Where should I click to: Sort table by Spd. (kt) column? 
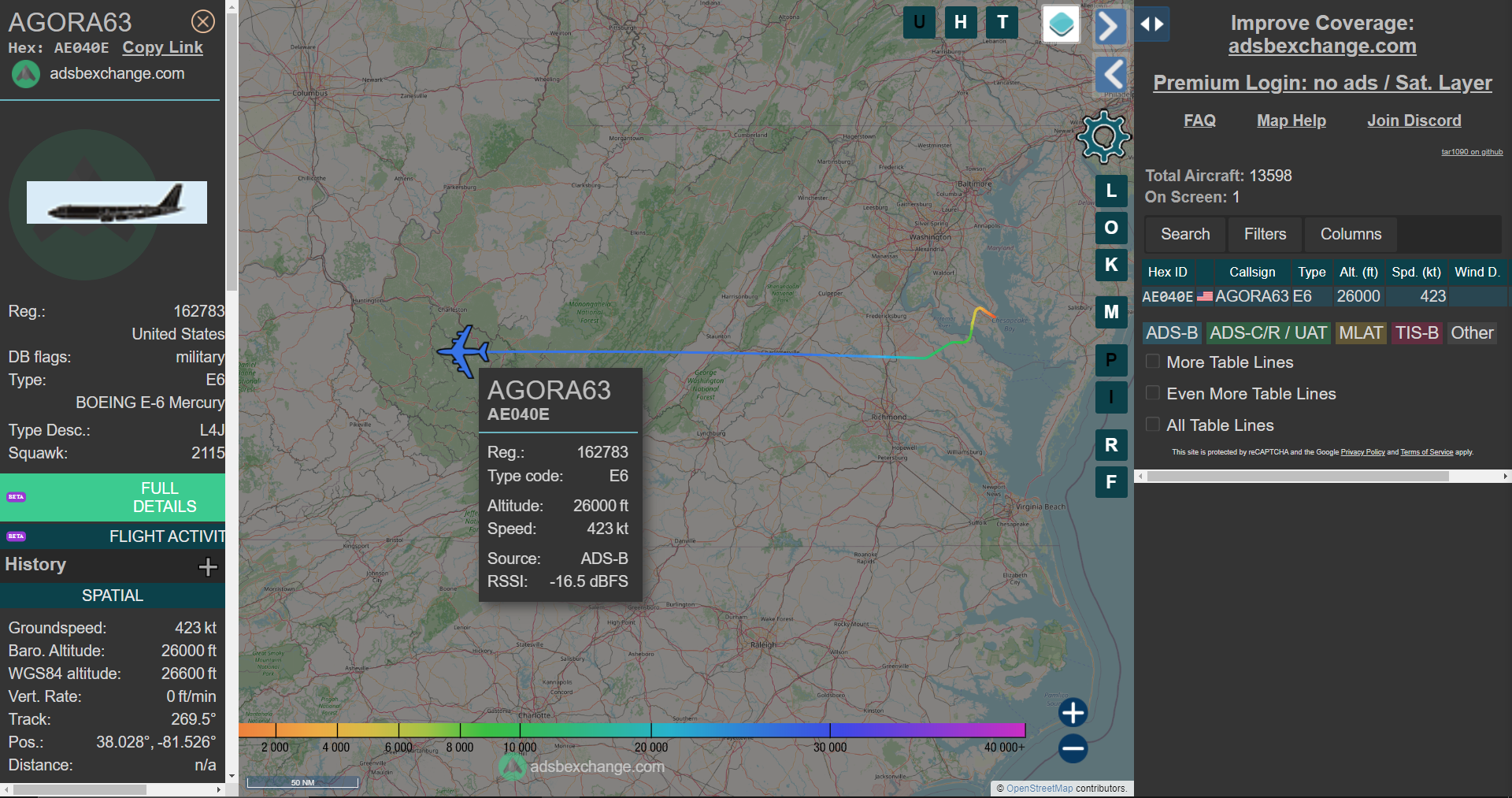click(1416, 272)
